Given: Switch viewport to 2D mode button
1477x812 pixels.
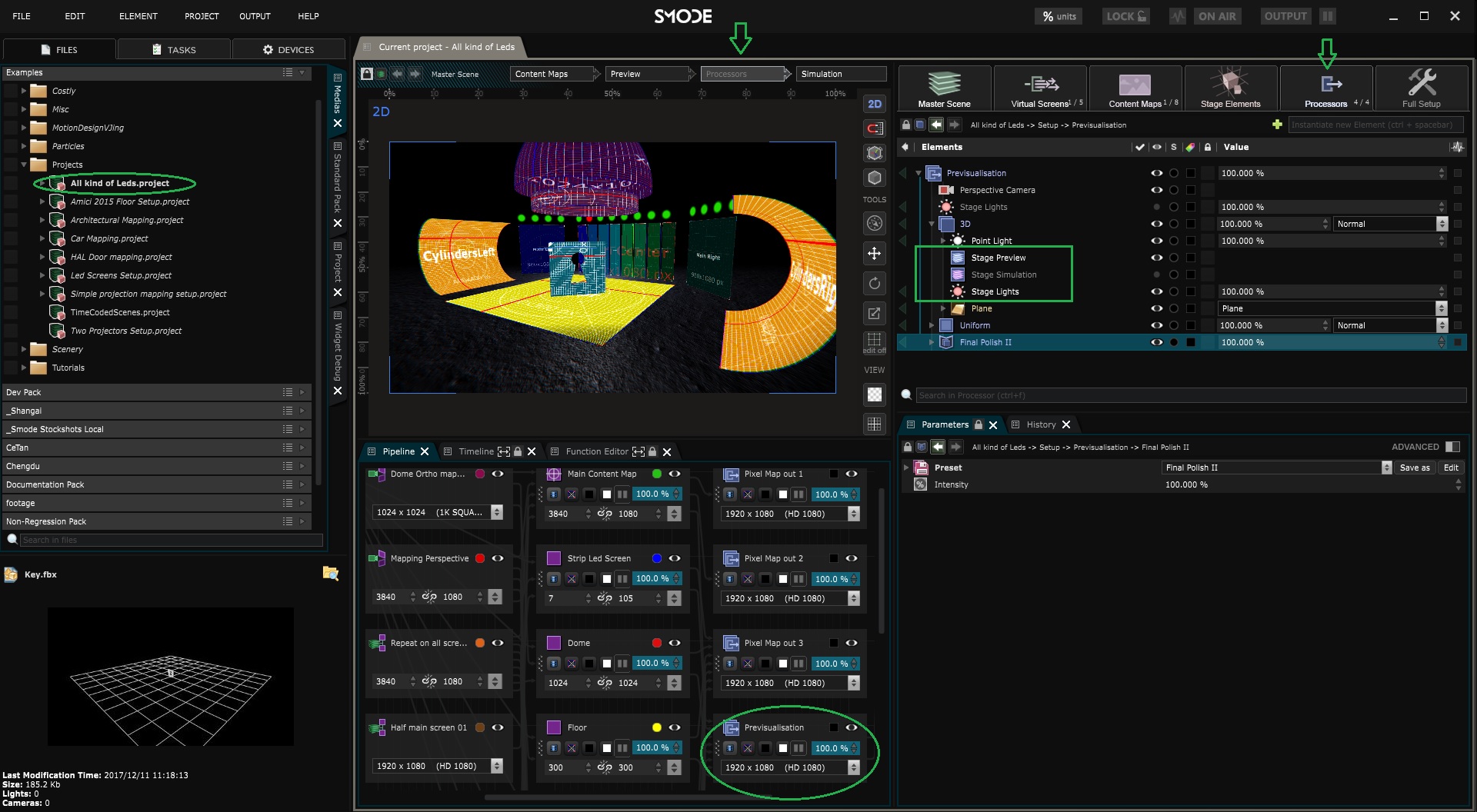Looking at the screenshot, I should (x=875, y=104).
